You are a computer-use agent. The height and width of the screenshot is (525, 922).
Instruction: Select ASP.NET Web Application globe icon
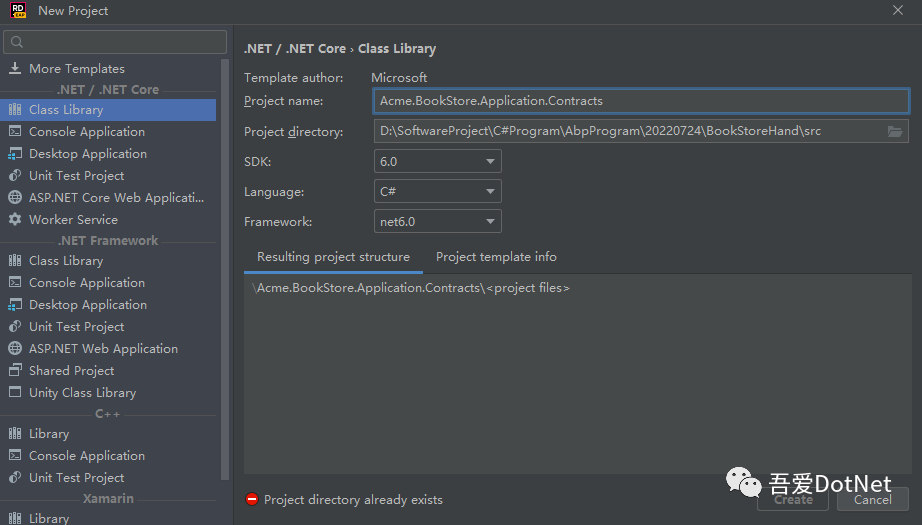15,349
